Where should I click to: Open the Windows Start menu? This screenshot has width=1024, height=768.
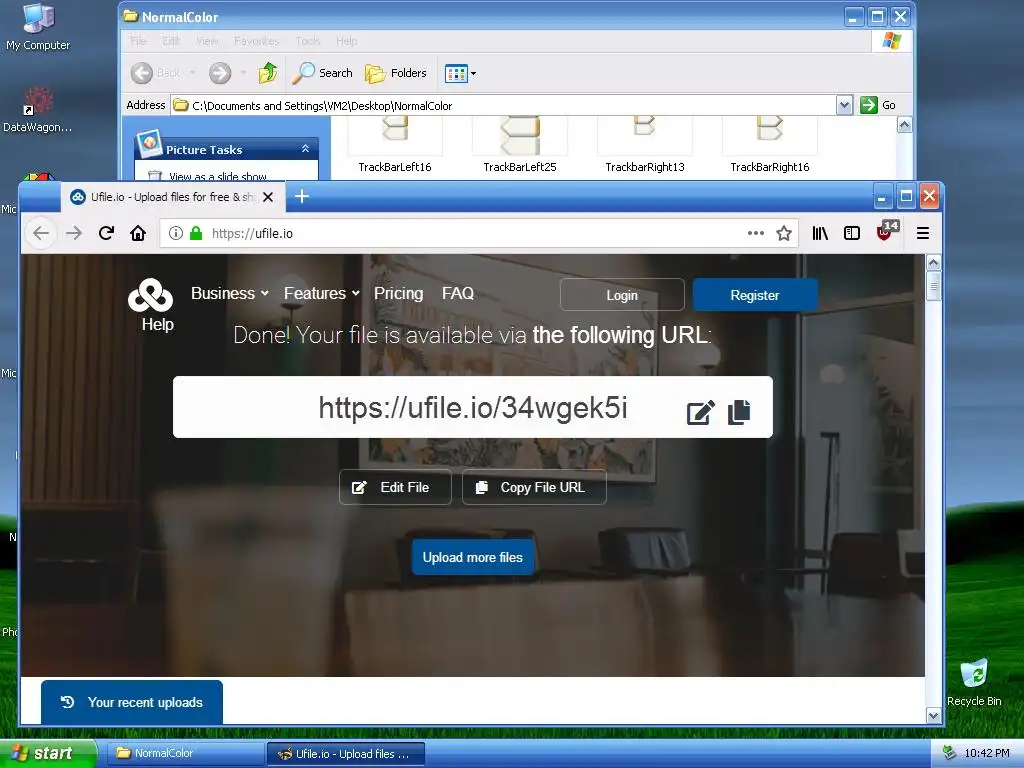click(x=48, y=753)
